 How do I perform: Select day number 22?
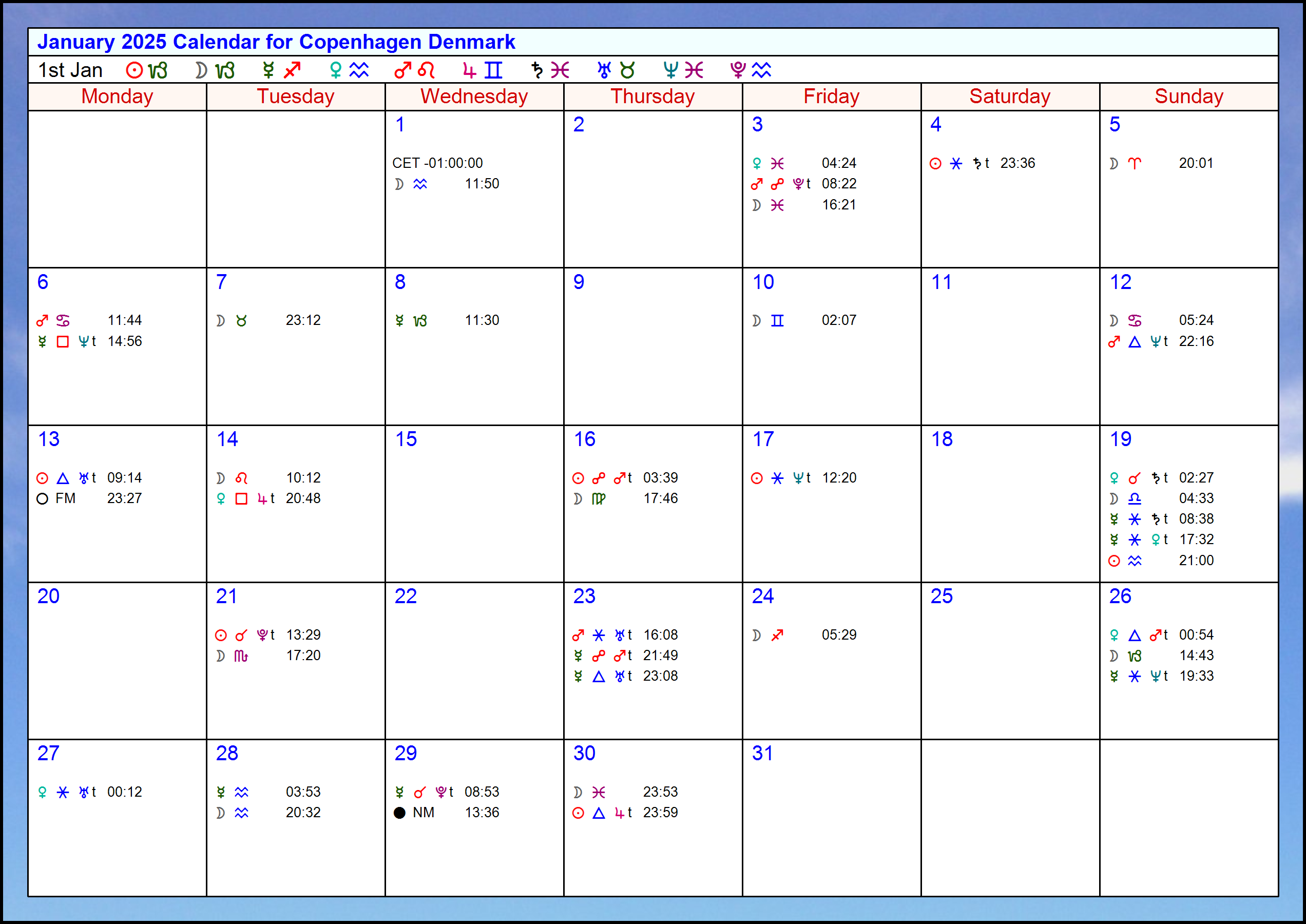[x=406, y=596]
